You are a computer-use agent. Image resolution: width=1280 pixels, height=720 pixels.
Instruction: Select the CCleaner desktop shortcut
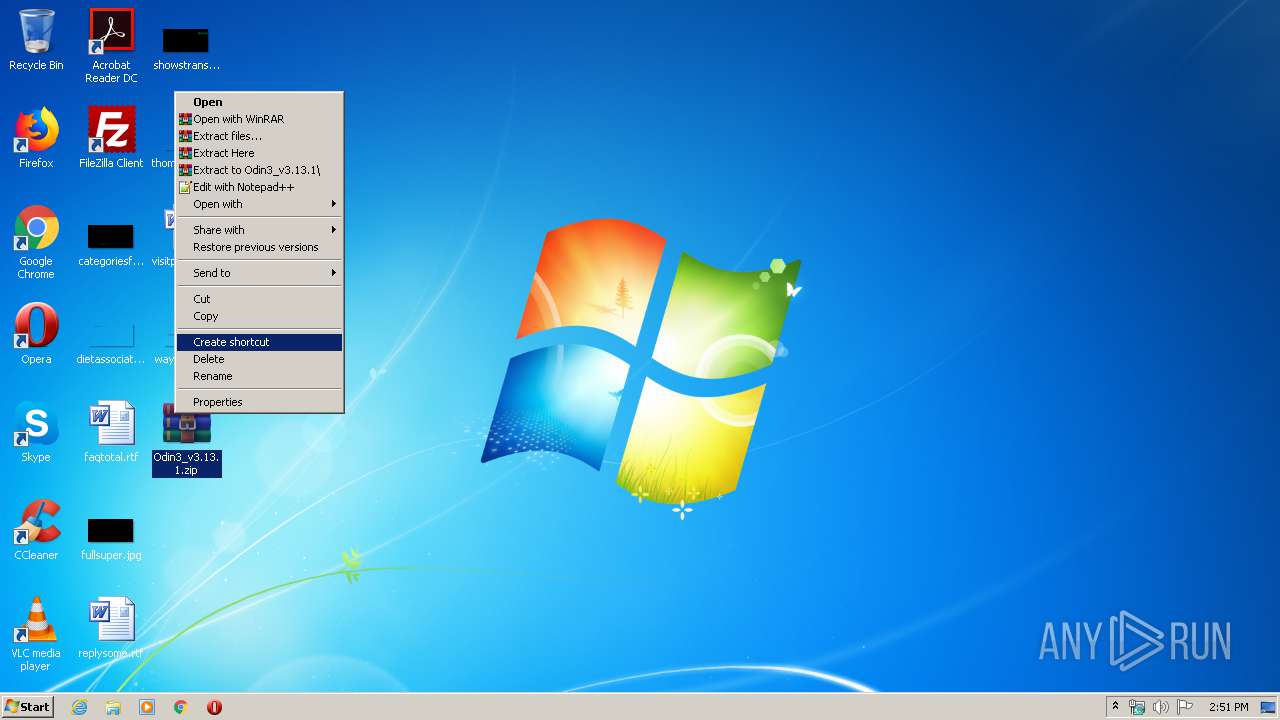click(36, 530)
